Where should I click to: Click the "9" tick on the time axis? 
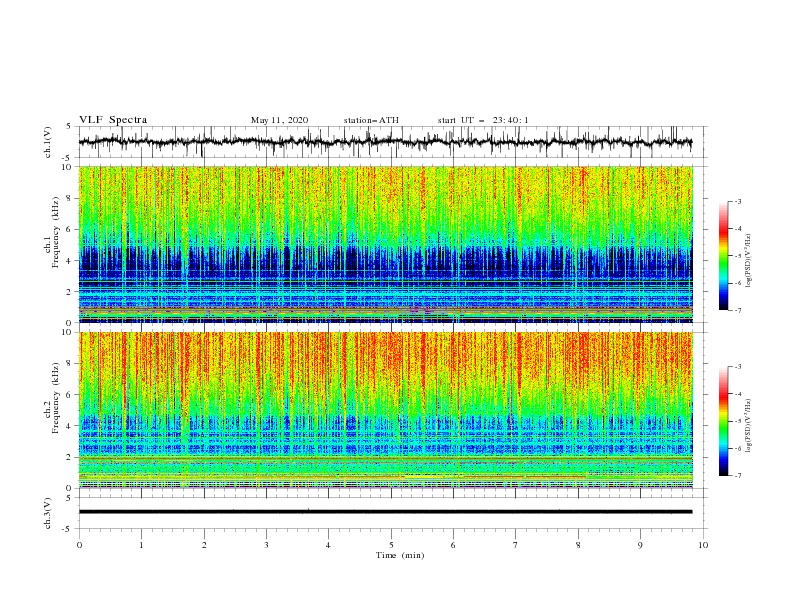(x=640, y=545)
